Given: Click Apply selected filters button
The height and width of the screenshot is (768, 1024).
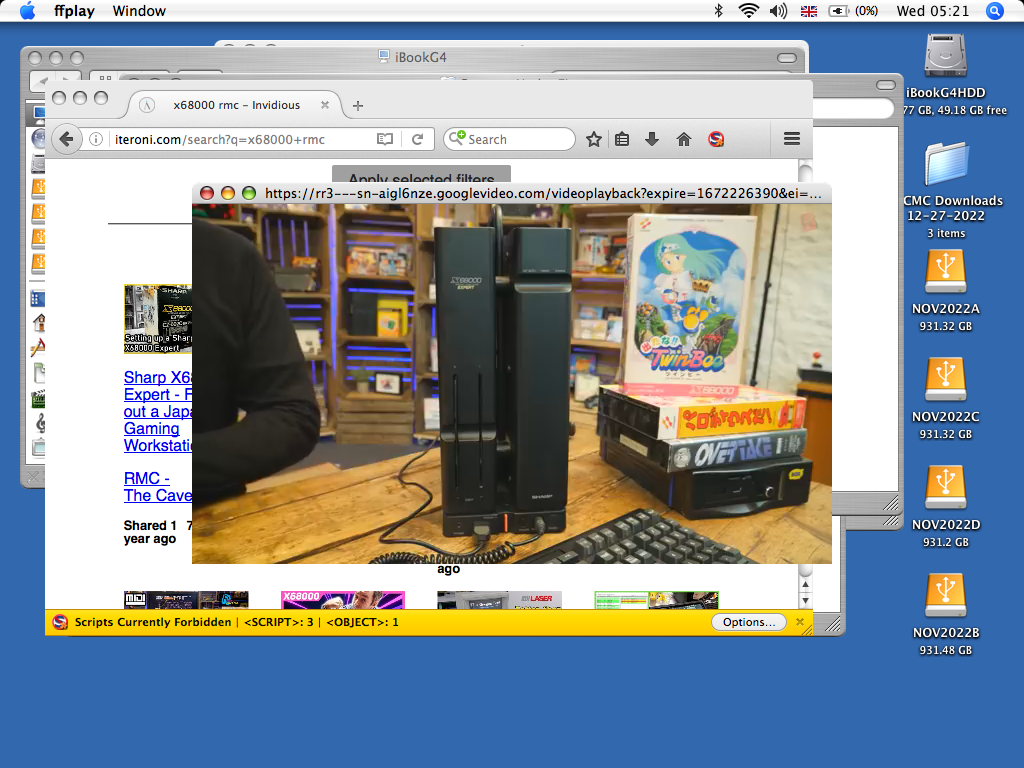Looking at the screenshot, I should coord(421,175).
